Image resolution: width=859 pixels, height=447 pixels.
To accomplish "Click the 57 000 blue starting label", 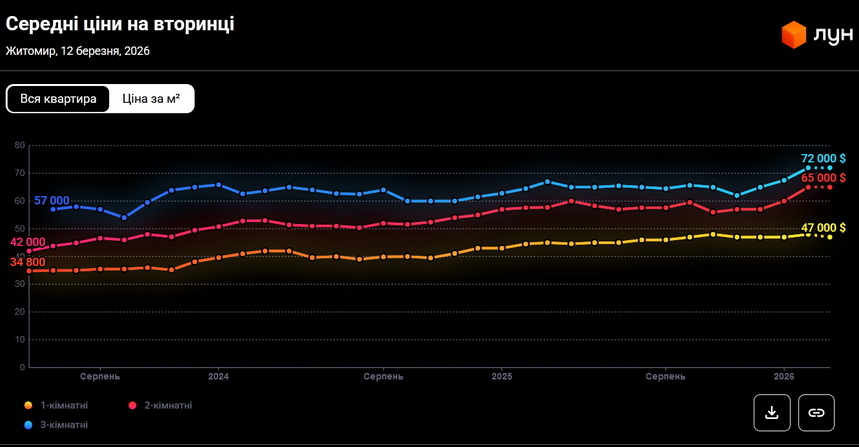I will click(52, 201).
